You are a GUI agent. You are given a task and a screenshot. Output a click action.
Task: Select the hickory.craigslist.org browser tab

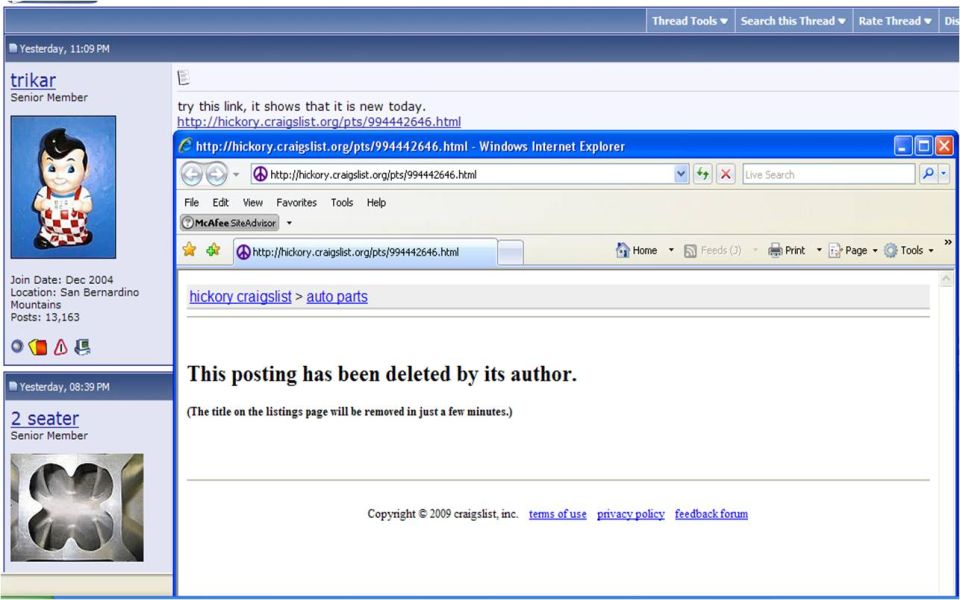pyautogui.click(x=366, y=252)
